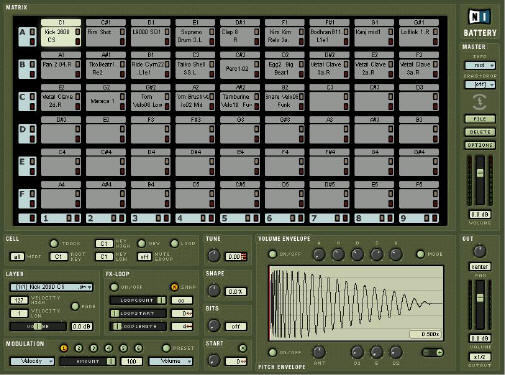Select modulation slot 6
The image size is (505, 375).
[x=139, y=348]
